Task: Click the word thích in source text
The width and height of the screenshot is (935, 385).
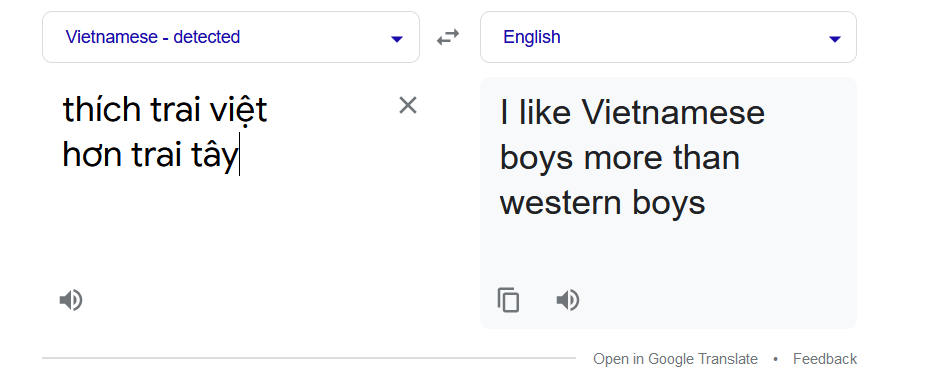Action: [x=102, y=110]
